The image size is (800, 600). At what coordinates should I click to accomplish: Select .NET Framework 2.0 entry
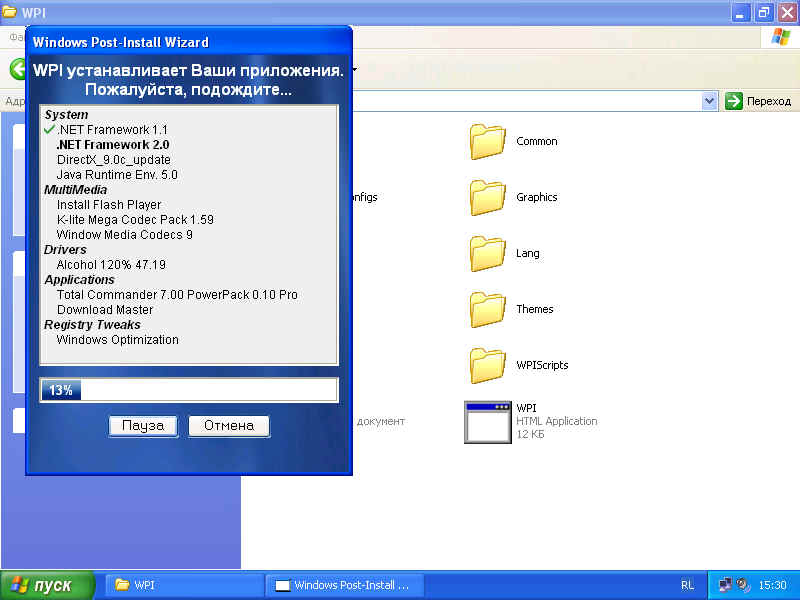tap(113, 145)
